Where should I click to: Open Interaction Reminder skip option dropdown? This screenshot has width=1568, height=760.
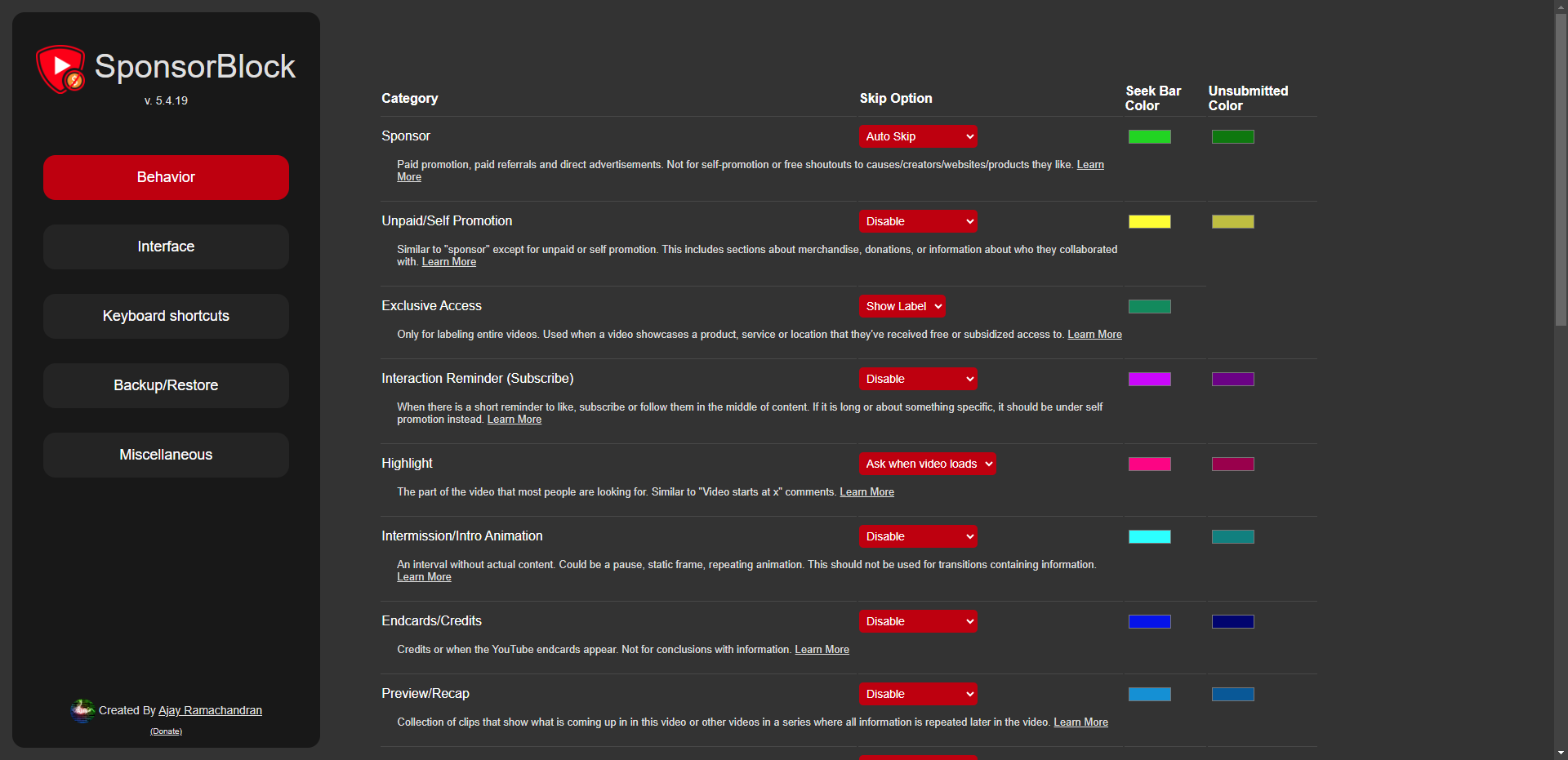[x=918, y=379]
